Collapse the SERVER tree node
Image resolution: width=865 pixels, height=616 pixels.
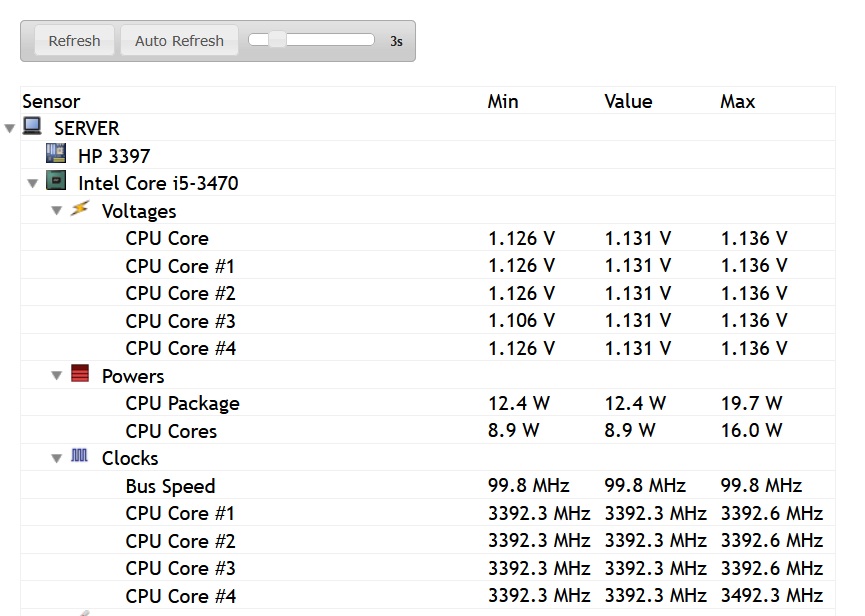click(x=9, y=128)
